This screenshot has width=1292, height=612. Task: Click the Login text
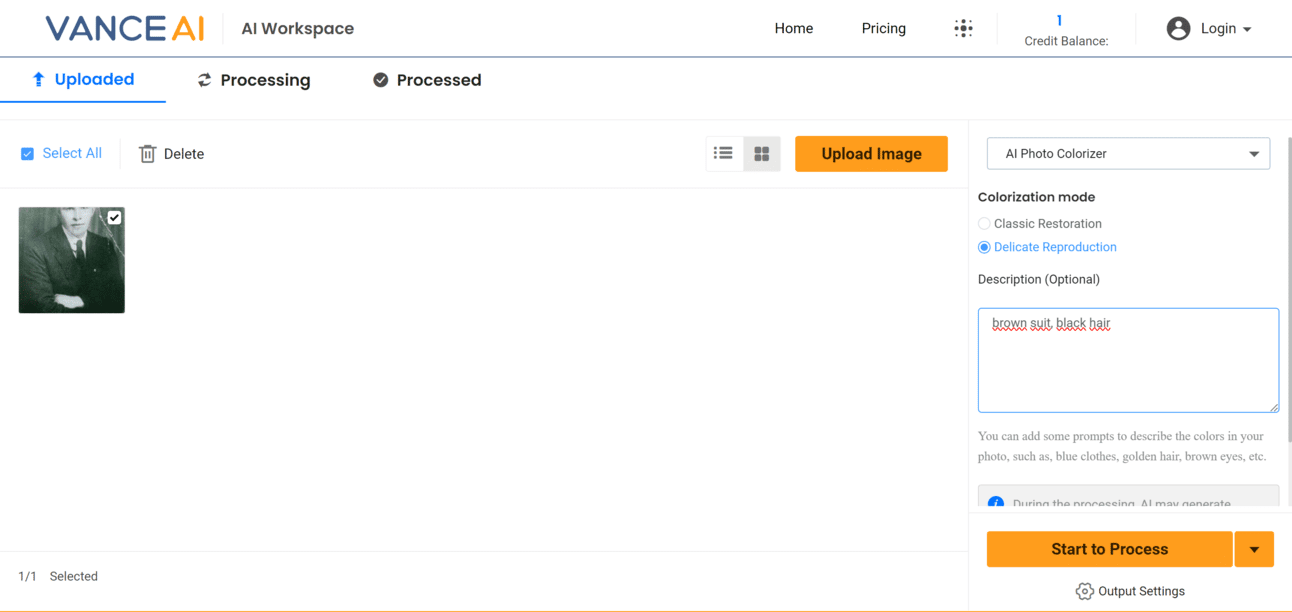(x=1218, y=28)
